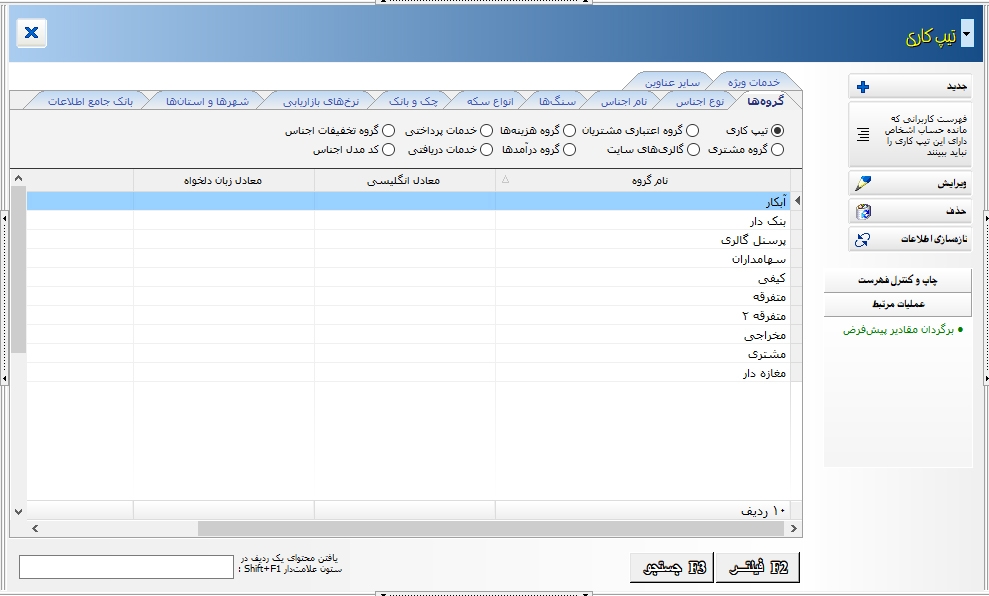Select the گروه مشتری radio button
This screenshot has height=596, width=989.
pos(778,150)
